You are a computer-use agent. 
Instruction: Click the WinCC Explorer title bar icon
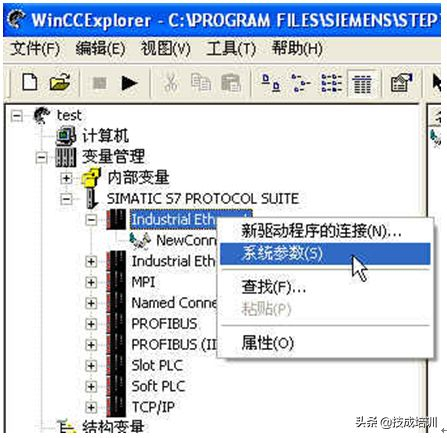pyautogui.click(x=16, y=18)
